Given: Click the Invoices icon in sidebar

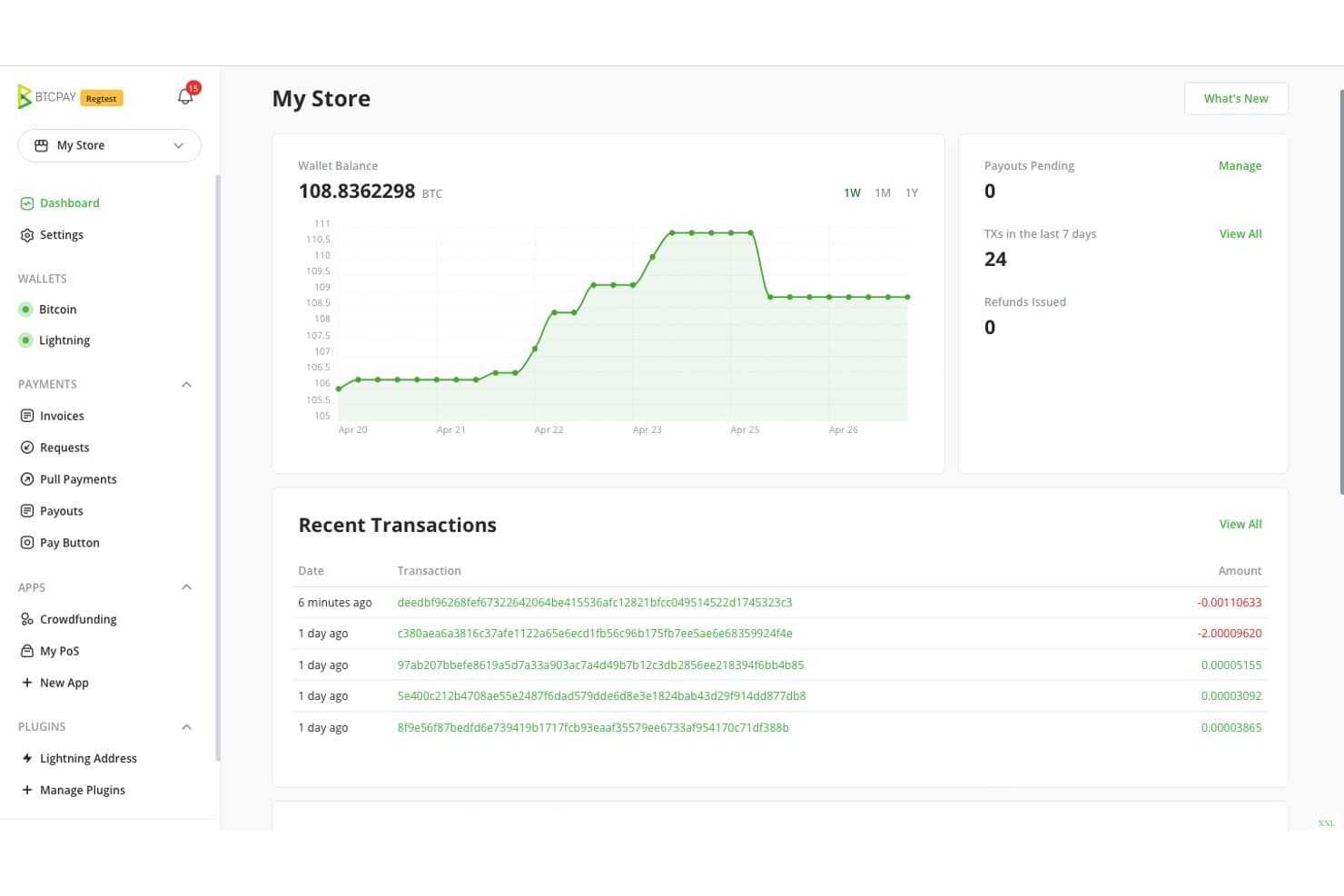Looking at the screenshot, I should 27,416.
